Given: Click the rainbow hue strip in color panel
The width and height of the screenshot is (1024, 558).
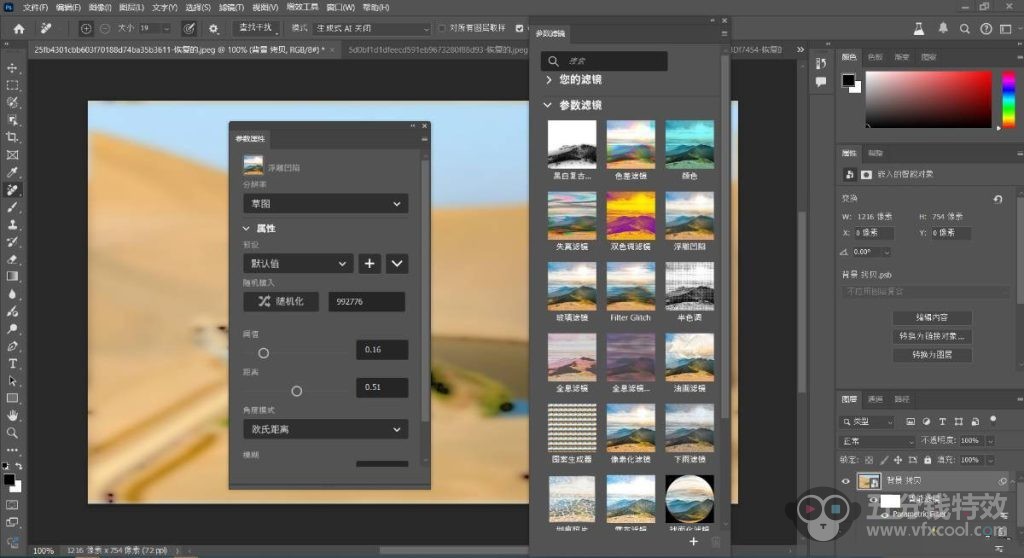Looking at the screenshot, I should (1009, 99).
